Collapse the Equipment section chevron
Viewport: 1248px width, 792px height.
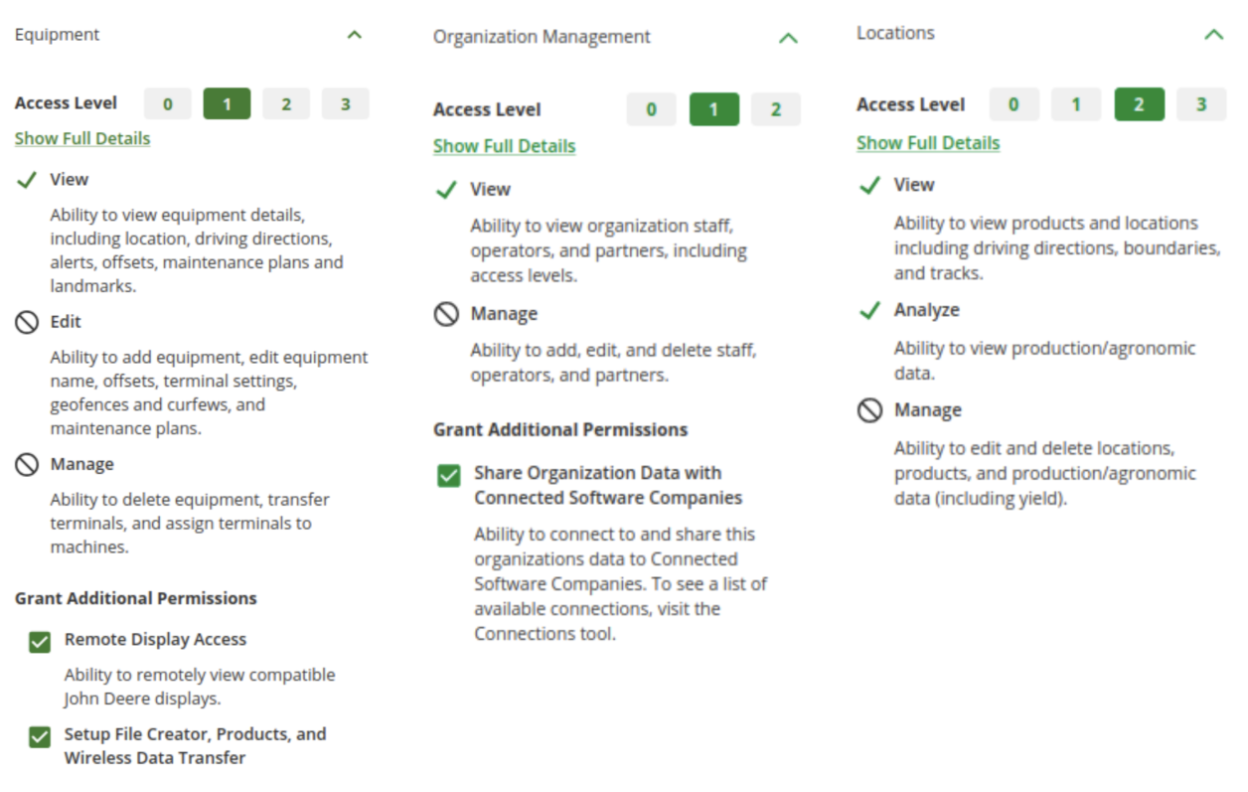(354, 35)
